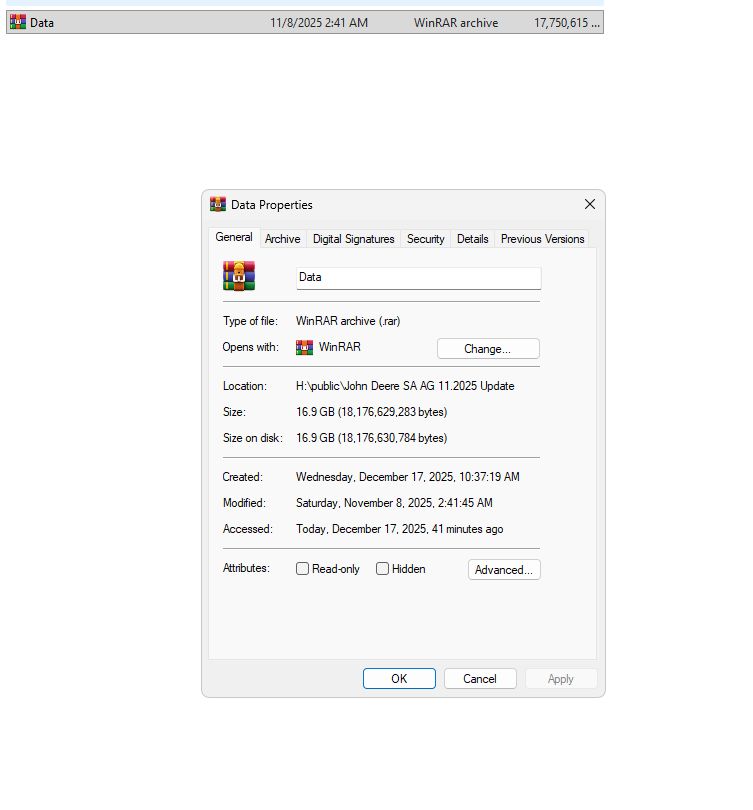Click the location path H:\public\John Deere text
Screen dimensions: 753x810
405,386
